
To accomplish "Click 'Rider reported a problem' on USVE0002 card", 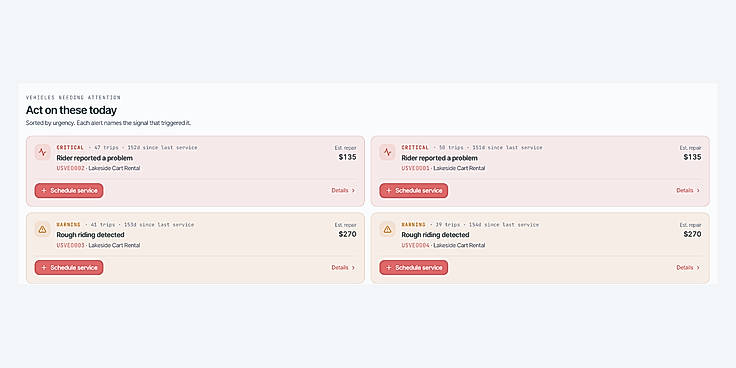I will point(94,158).
